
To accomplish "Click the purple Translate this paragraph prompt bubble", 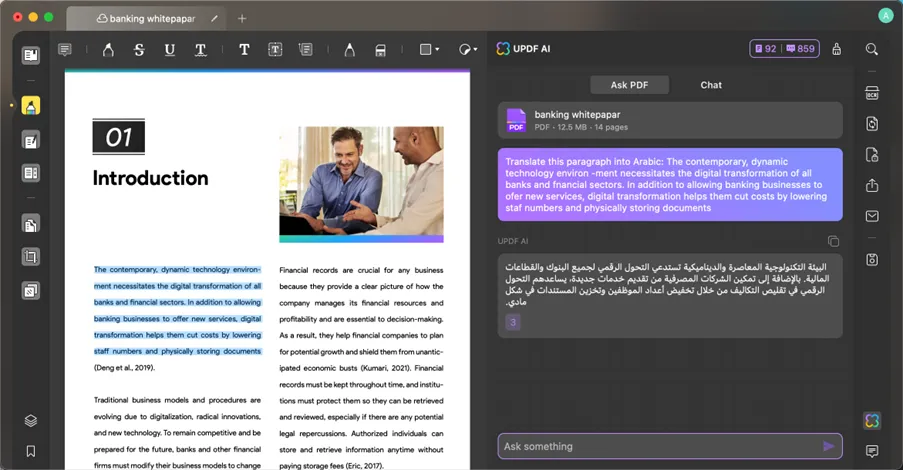I will click(670, 184).
